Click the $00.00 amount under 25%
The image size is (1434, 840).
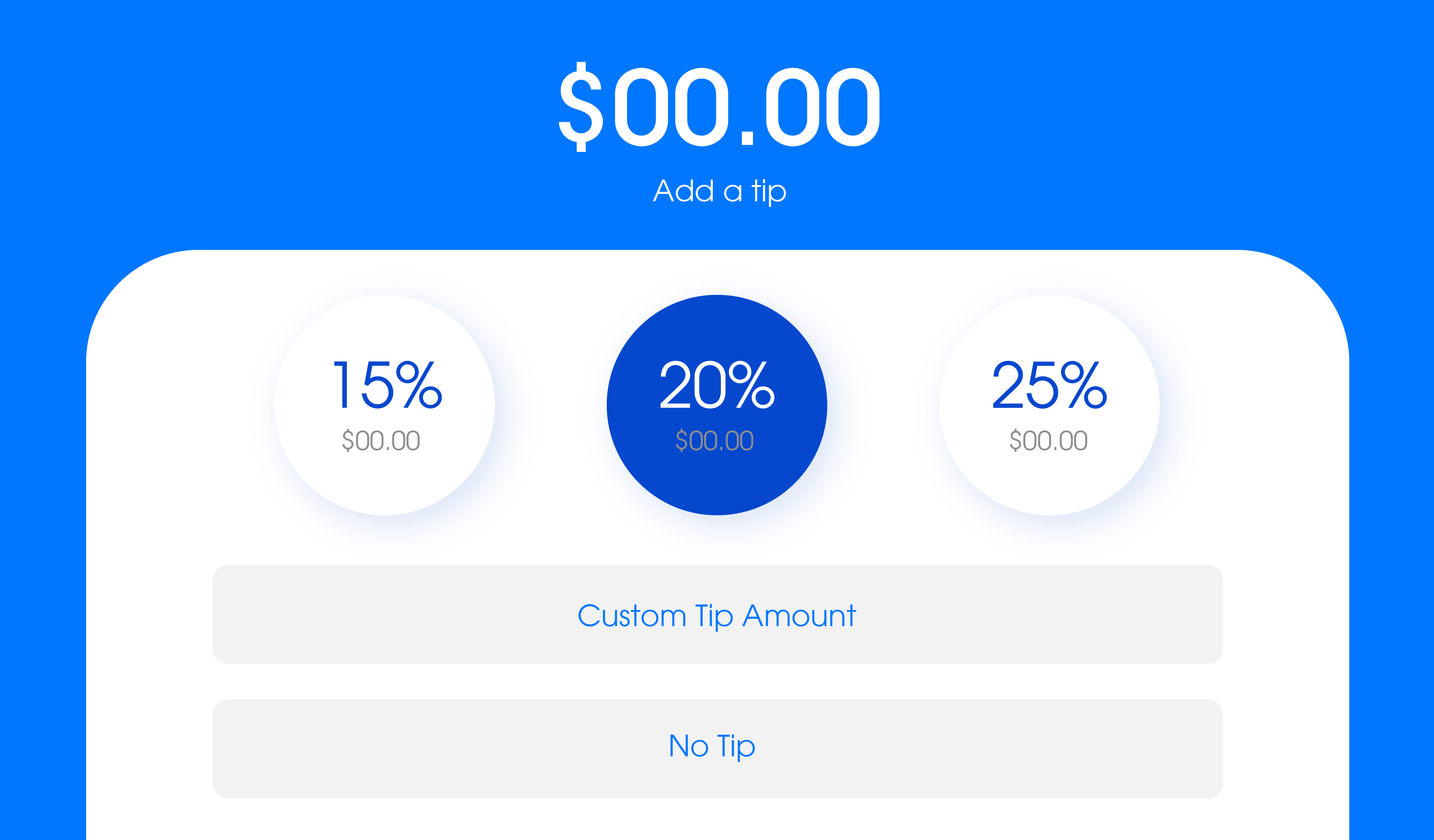(x=1048, y=441)
